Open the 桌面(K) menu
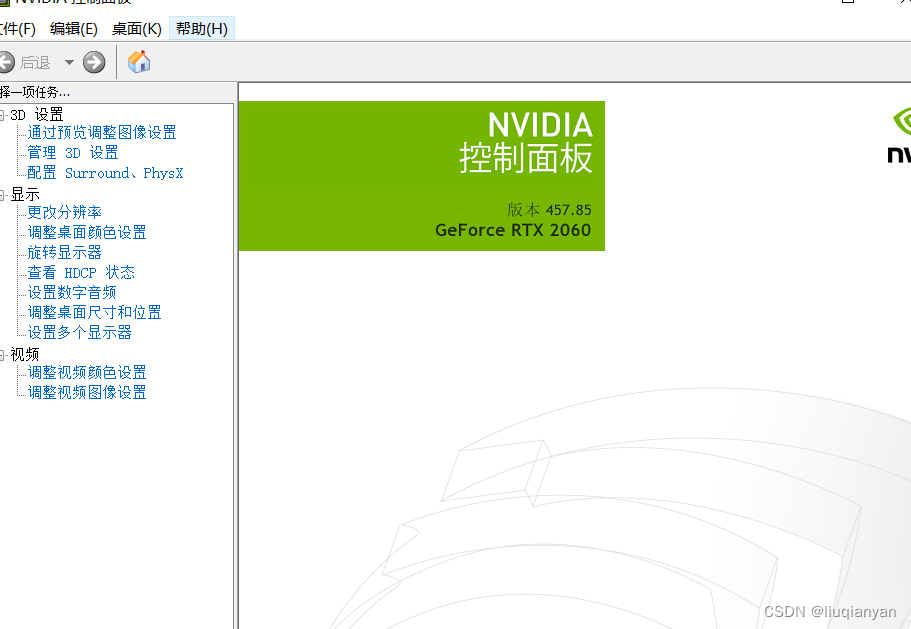 (x=137, y=28)
